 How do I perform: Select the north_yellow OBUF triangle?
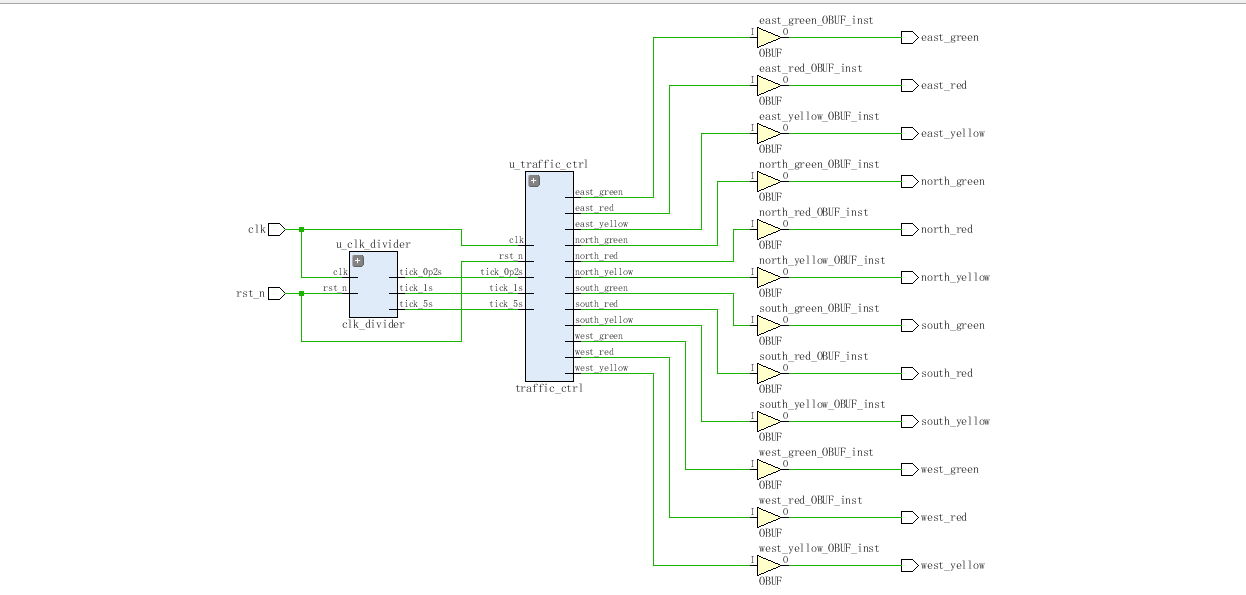768,278
